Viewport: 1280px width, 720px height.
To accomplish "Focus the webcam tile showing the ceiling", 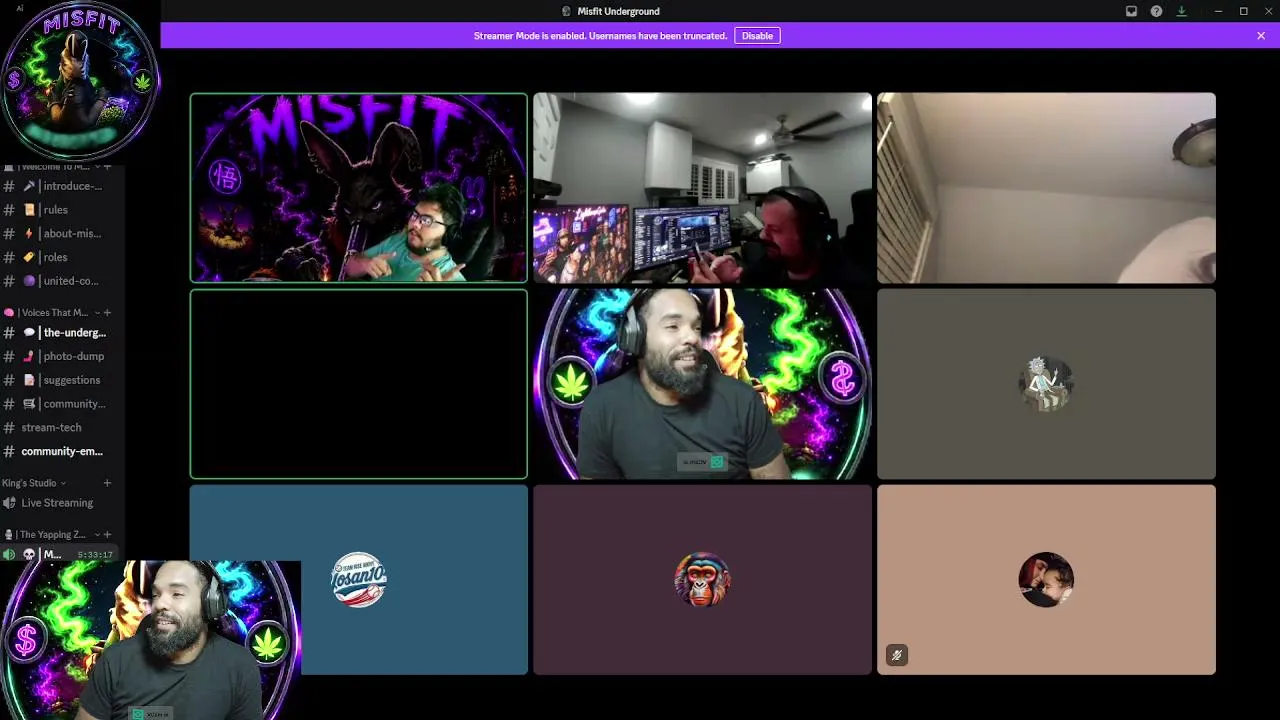I will click(x=1046, y=188).
